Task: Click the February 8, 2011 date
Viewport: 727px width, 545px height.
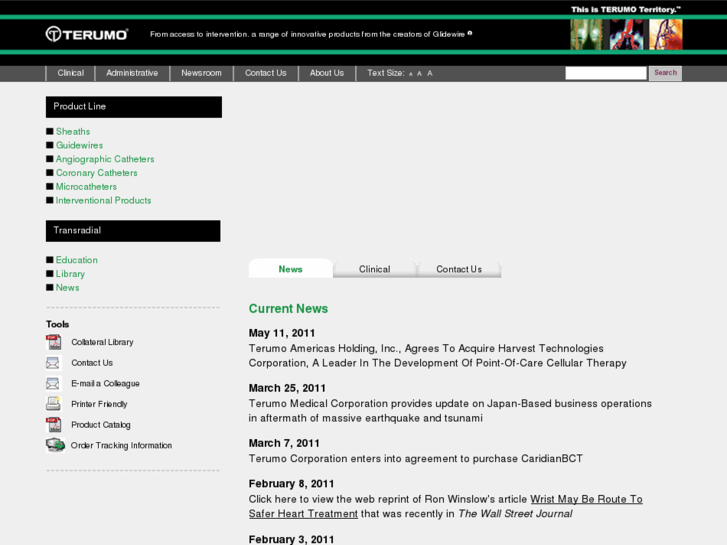Action: (291, 484)
